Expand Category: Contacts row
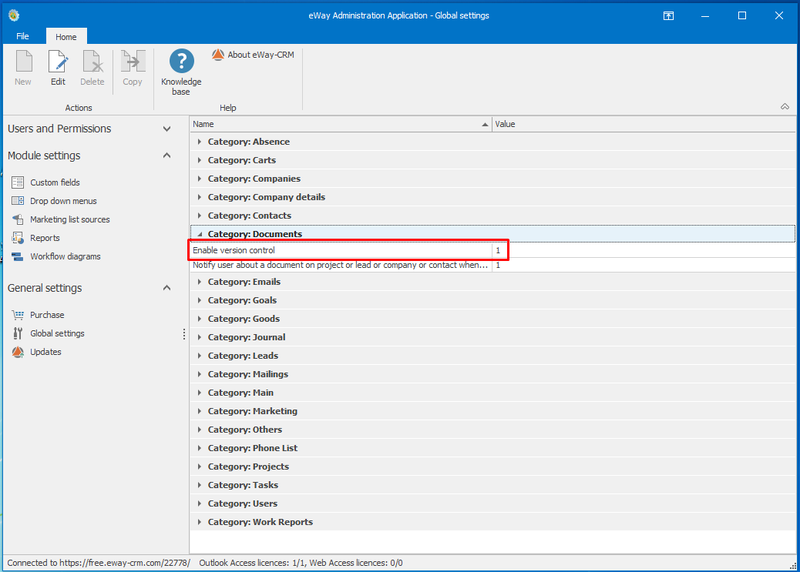Image resolution: width=800 pixels, height=572 pixels. (199, 215)
